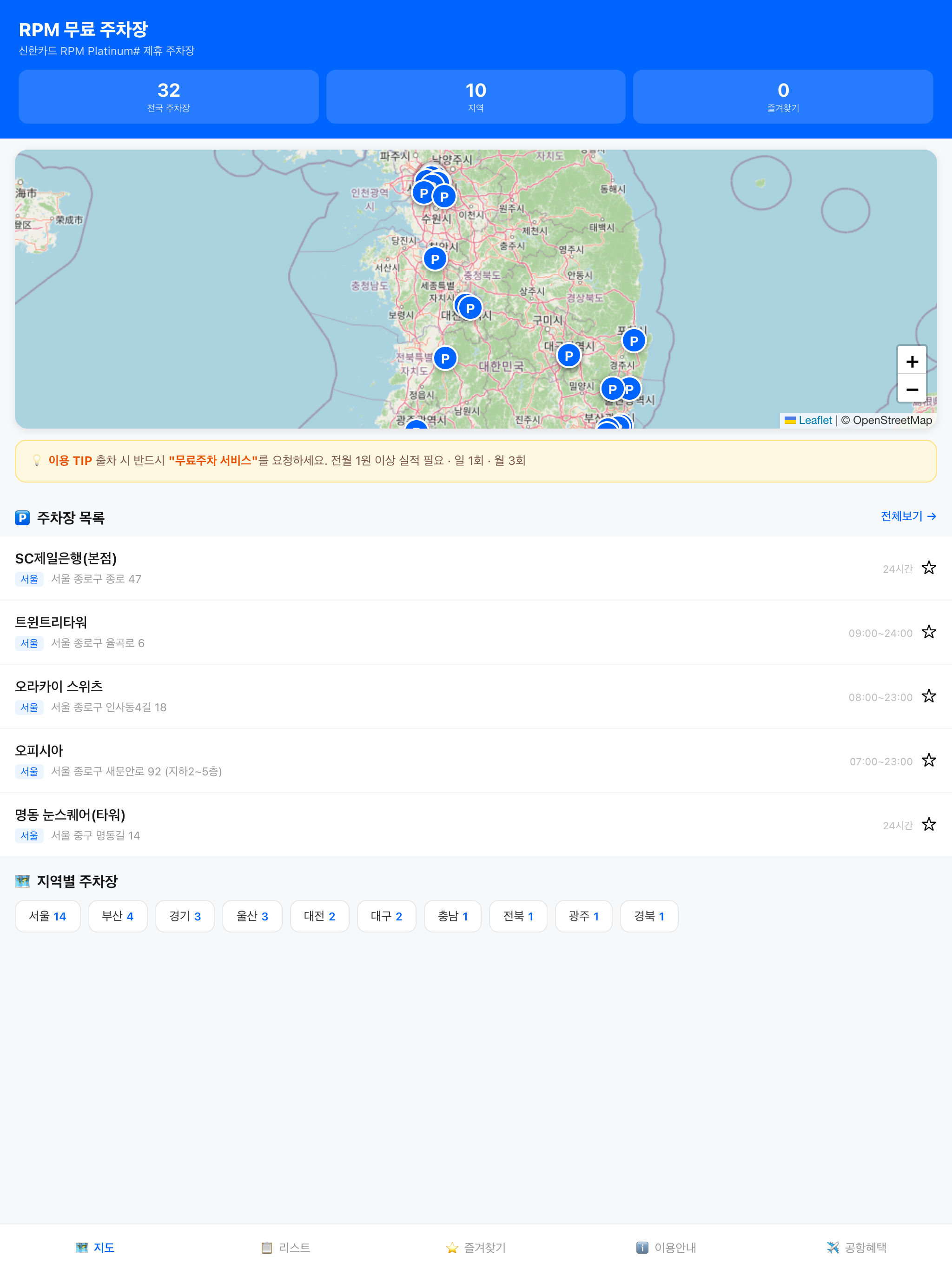This screenshot has width=952, height=1270.
Task: Click the parking marker near 포항시
Action: point(633,340)
